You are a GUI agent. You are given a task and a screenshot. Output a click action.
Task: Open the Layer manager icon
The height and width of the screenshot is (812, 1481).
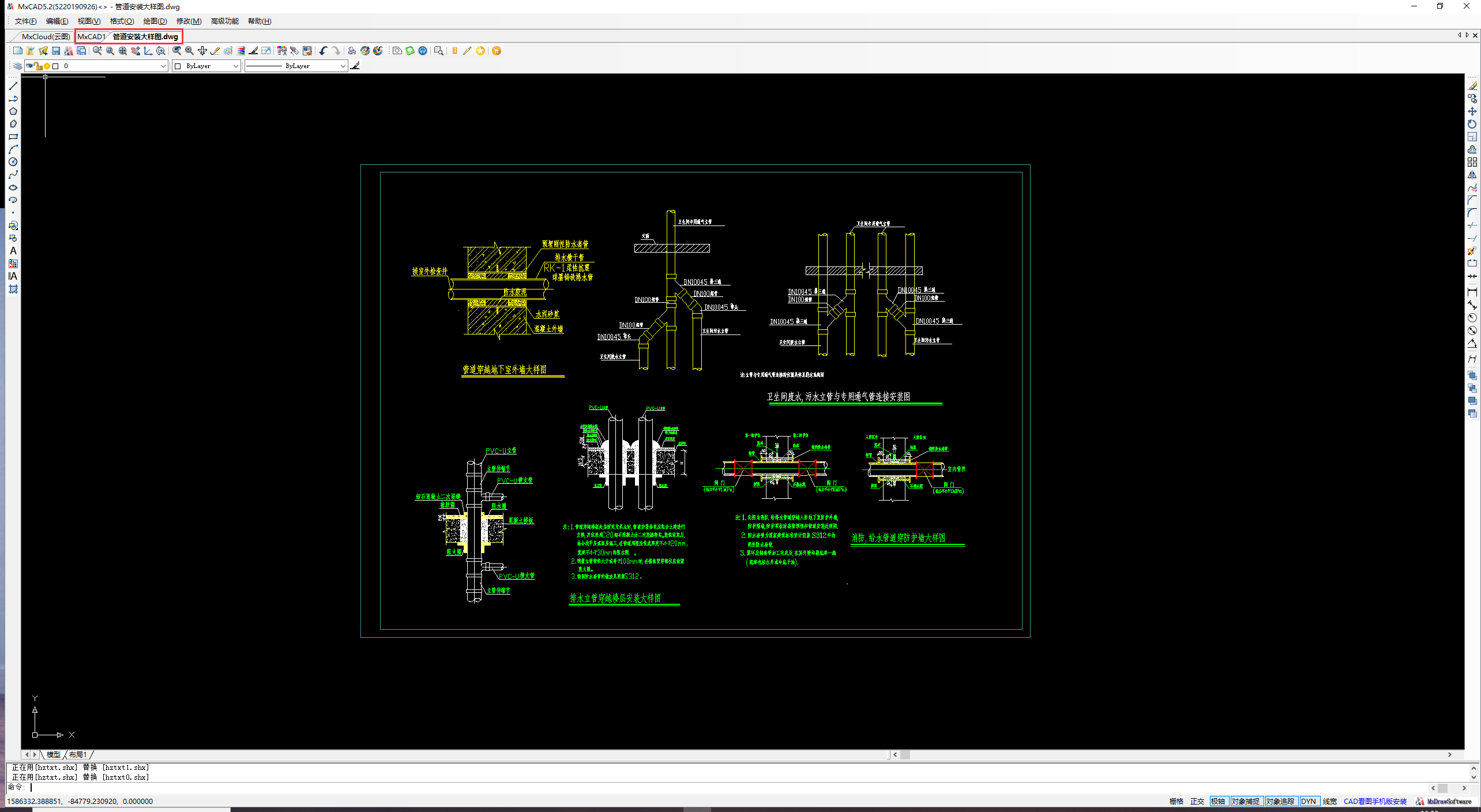click(x=18, y=66)
